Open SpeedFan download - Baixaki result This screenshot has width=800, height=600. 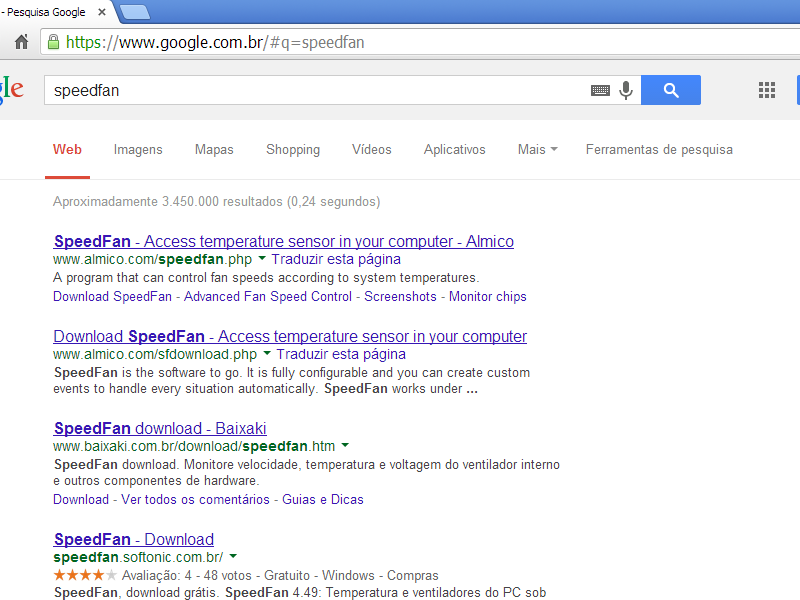pos(160,429)
